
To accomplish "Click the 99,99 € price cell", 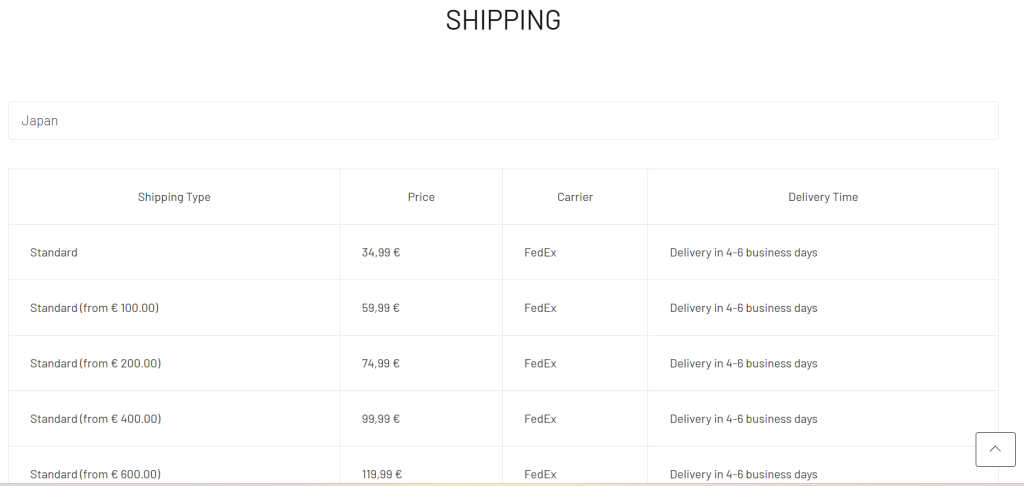I will click(381, 419).
